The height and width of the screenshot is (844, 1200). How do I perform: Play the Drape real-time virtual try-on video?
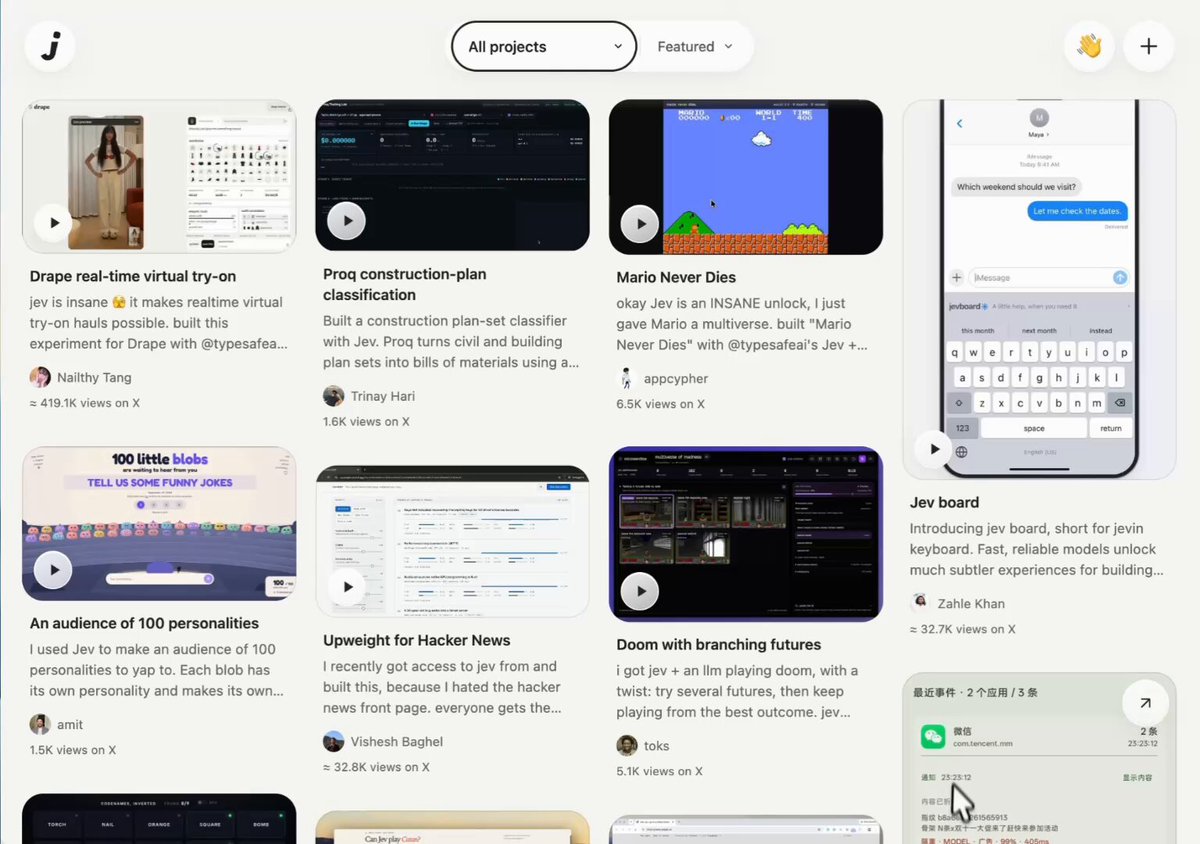[x=54, y=223]
